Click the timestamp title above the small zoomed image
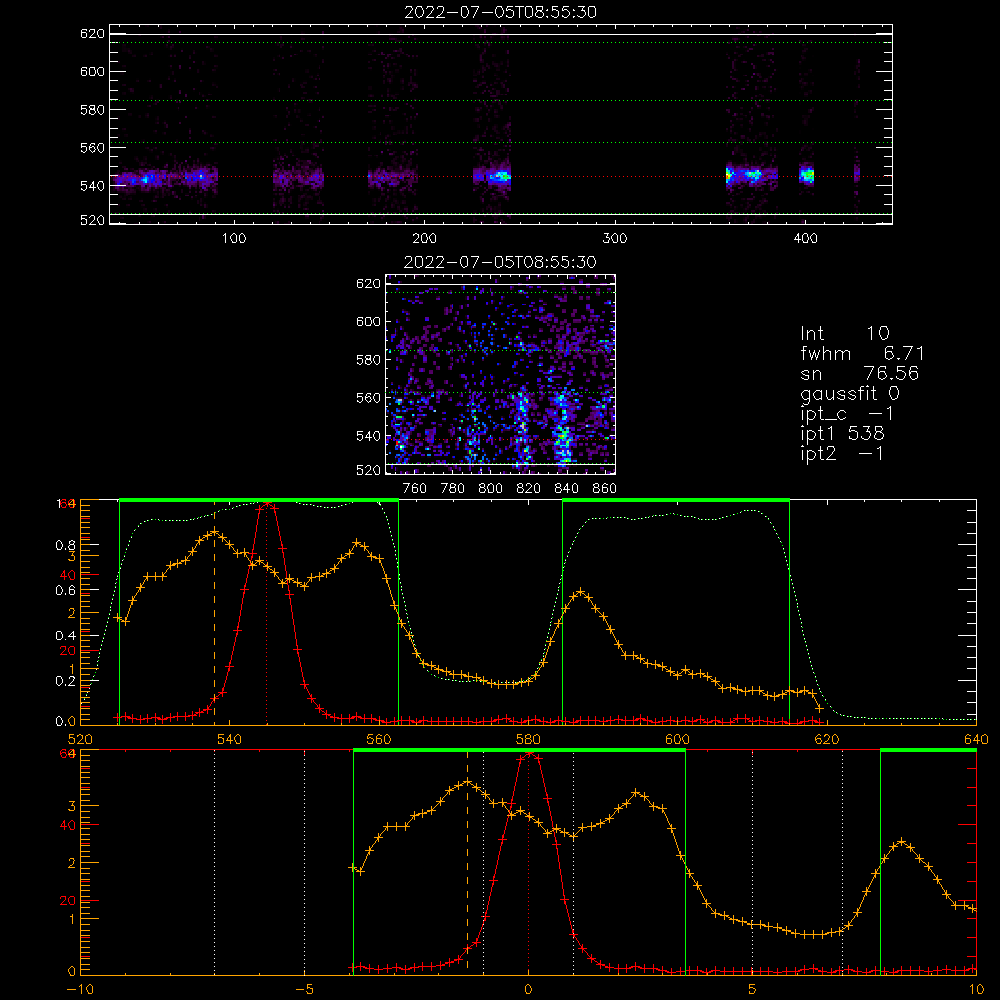 [x=500, y=262]
